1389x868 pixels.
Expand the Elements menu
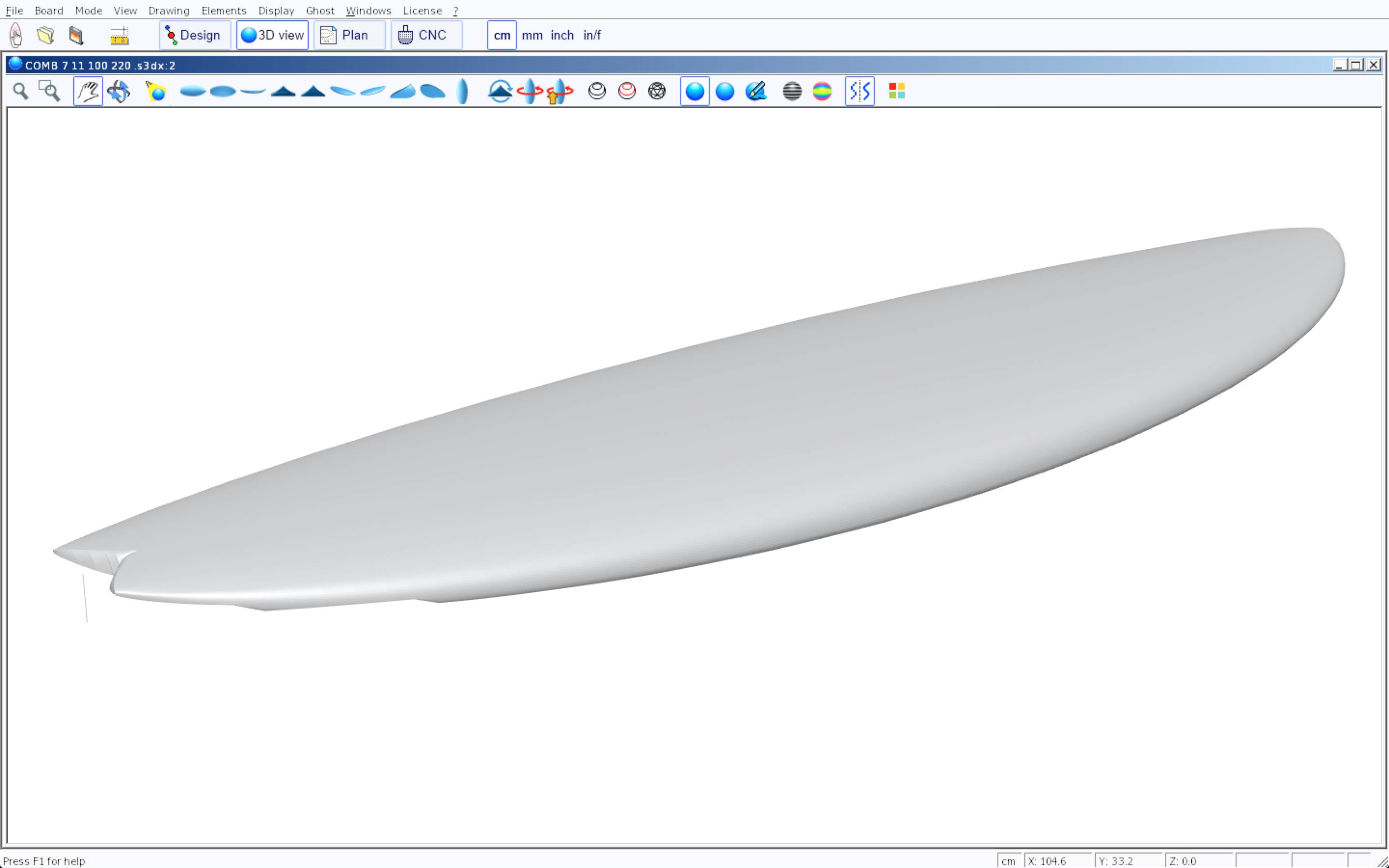click(x=223, y=10)
